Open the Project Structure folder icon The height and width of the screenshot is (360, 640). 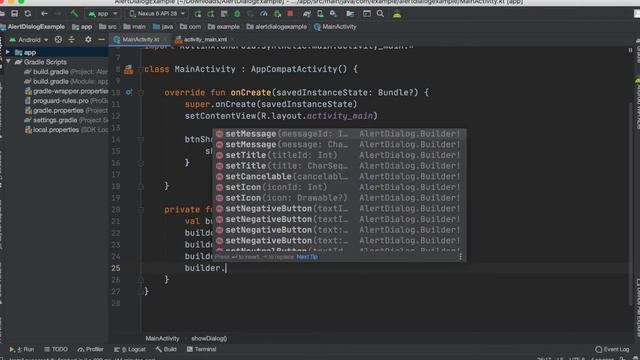coord(350,14)
